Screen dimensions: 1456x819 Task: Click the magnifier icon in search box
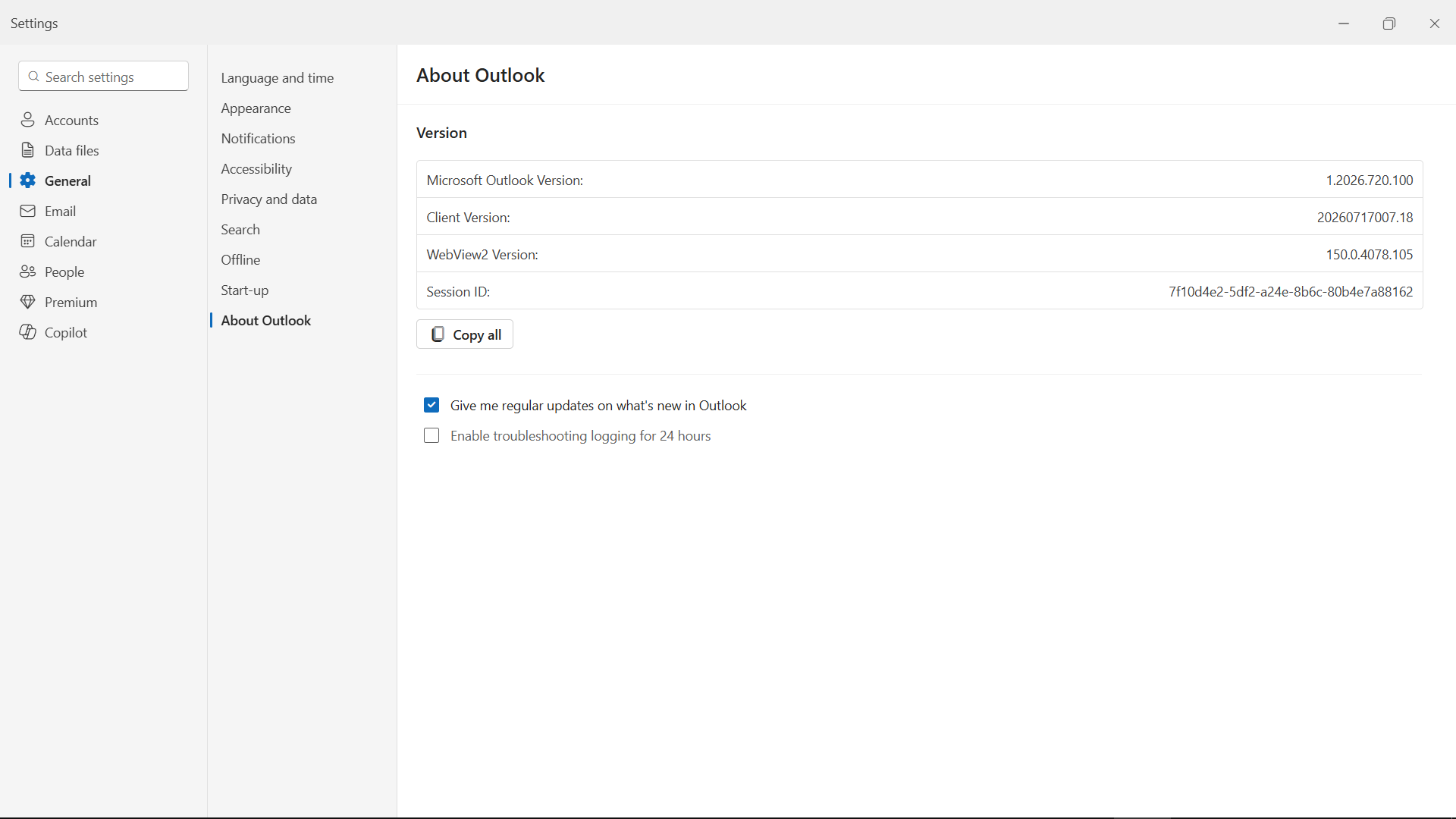point(33,77)
